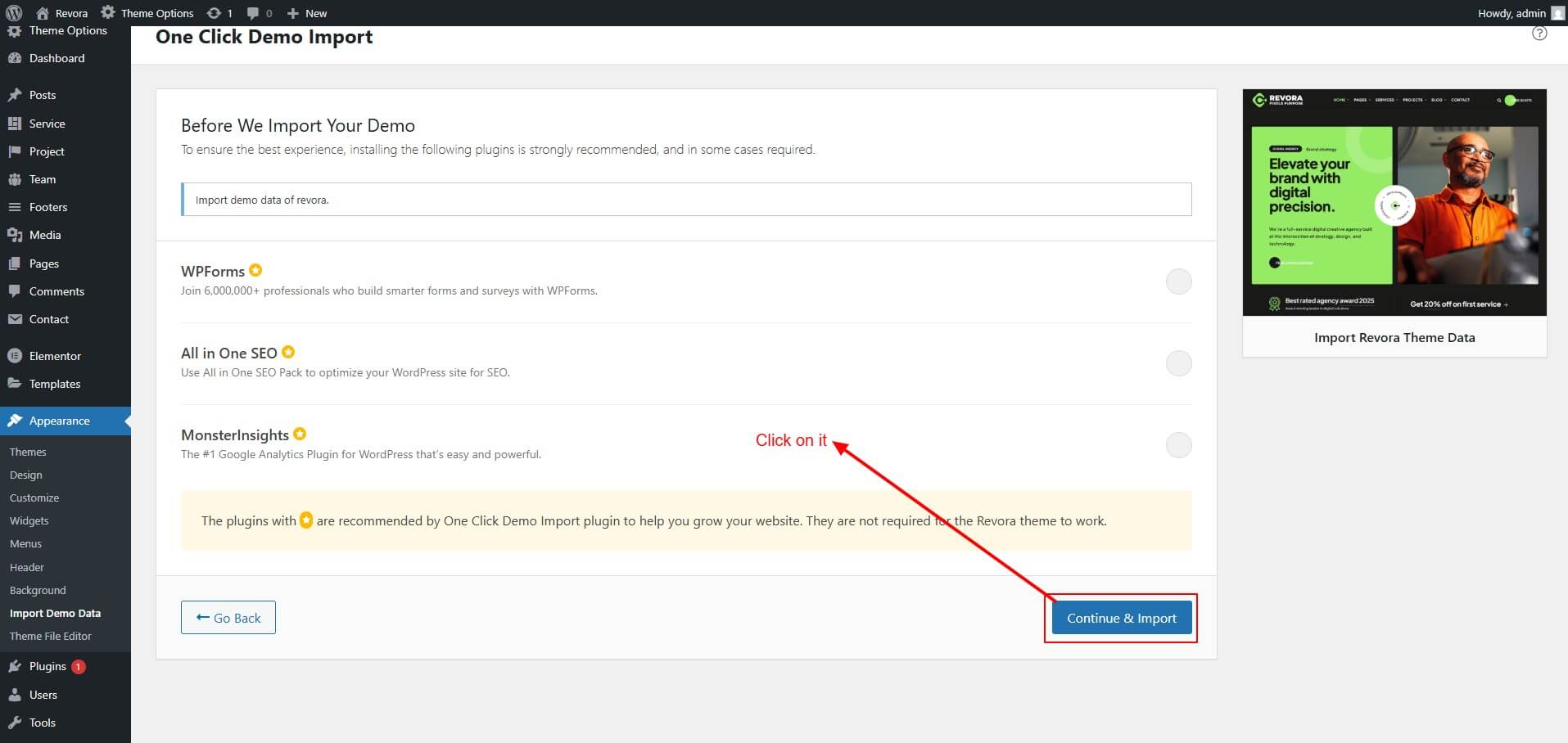The height and width of the screenshot is (743, 1568).
Task: Click the admin avatar in the top right
Action: tap(1557, 13)
